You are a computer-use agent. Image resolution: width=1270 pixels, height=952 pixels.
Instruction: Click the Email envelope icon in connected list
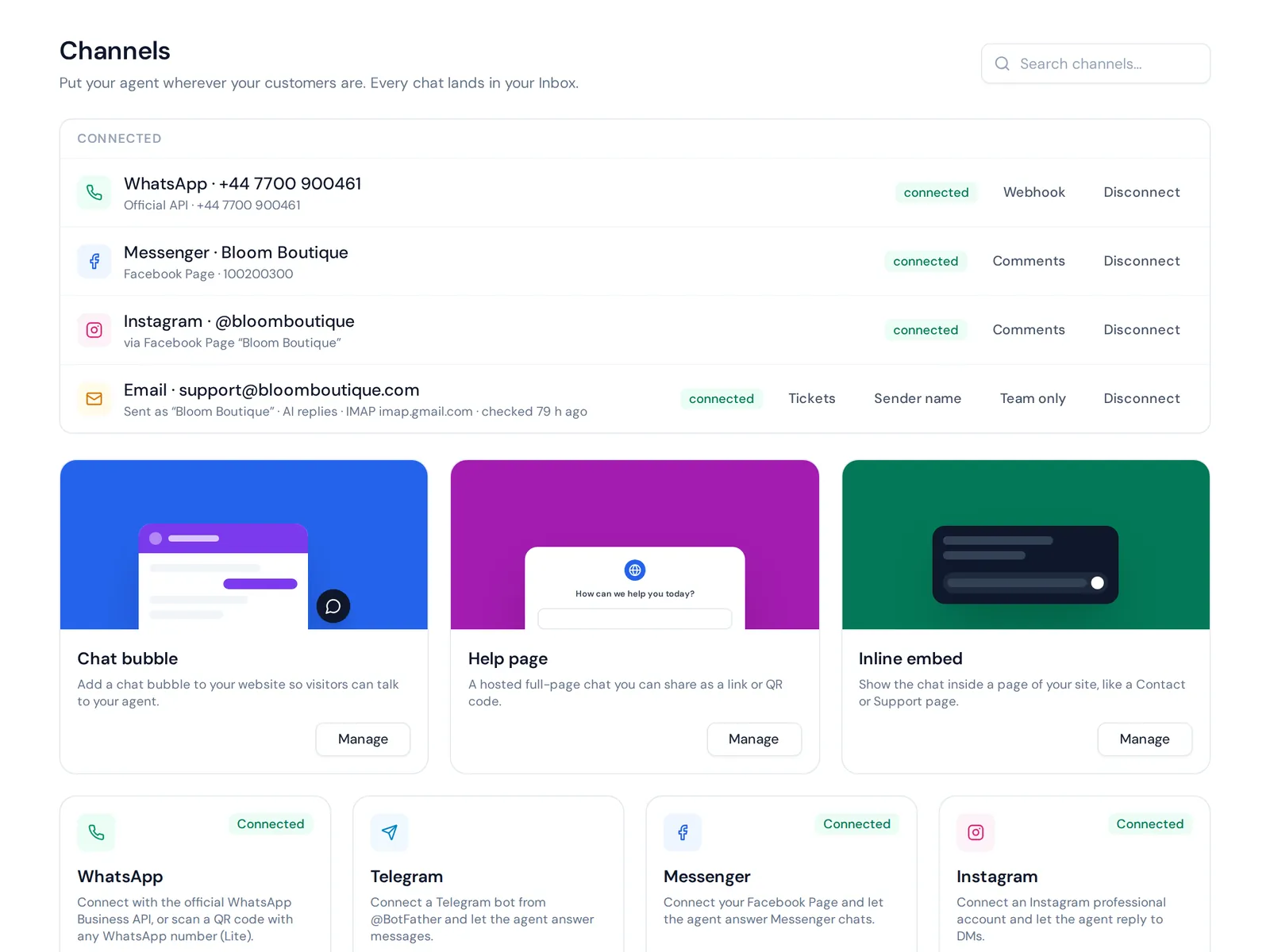94,399
